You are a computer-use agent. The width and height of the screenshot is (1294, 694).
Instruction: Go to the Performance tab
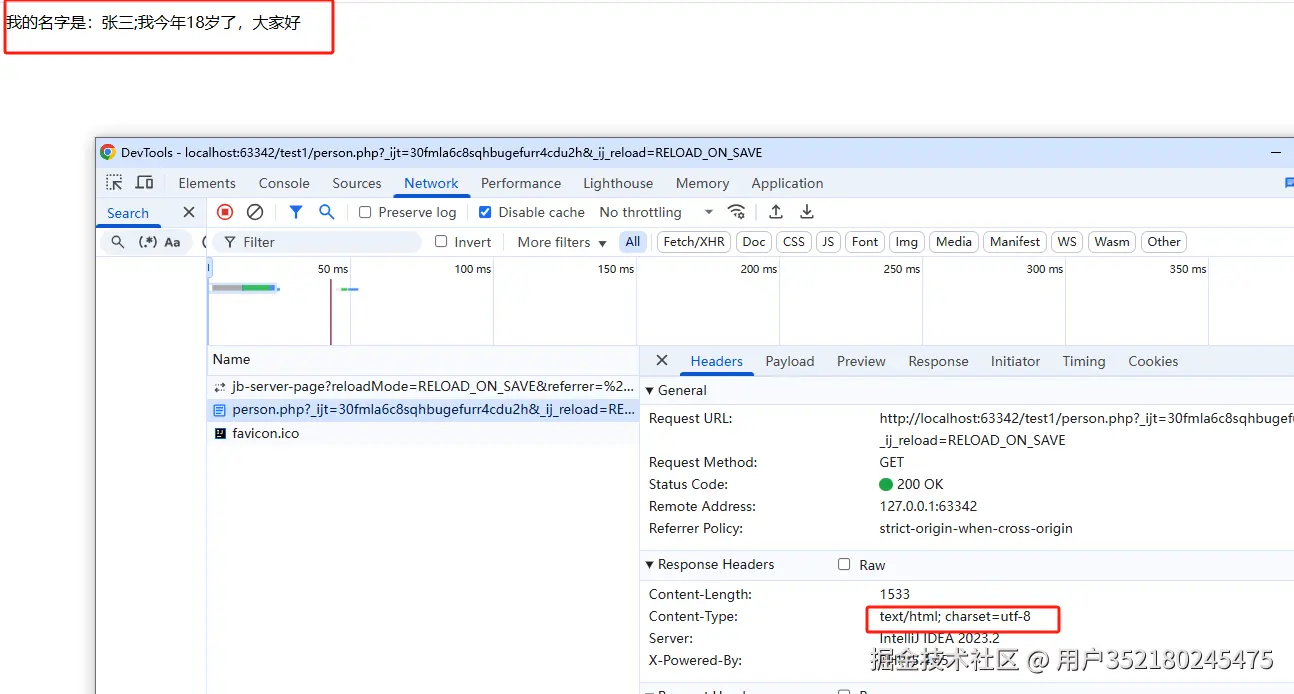tap(521, 183)
